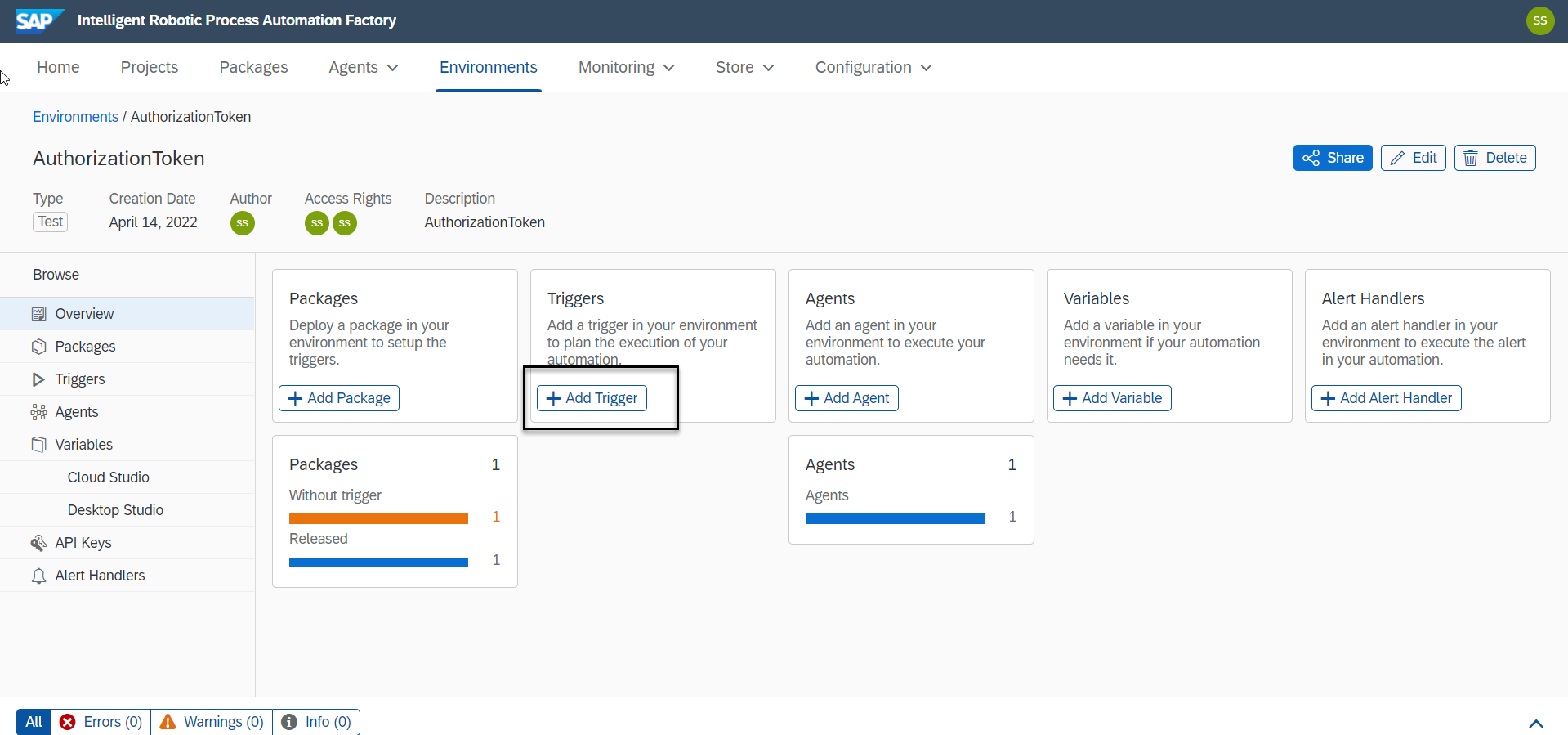Click the Add Alert Handler button
This screenshot has height=735, width=1568.
tap(1387, 398)
